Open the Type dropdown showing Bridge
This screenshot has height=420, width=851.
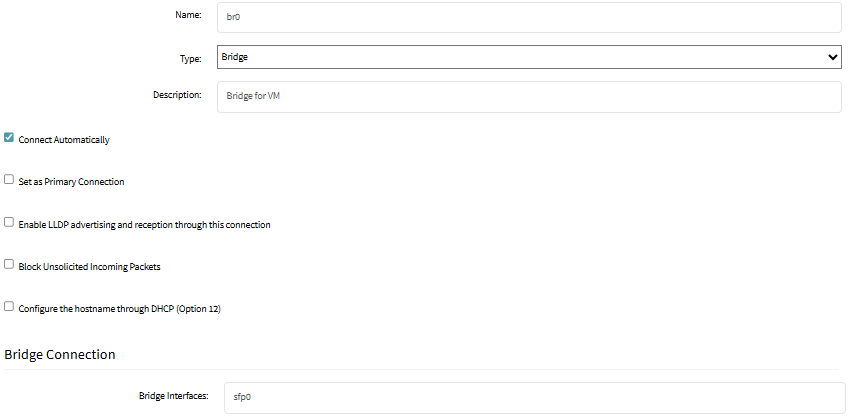[529, 57]
